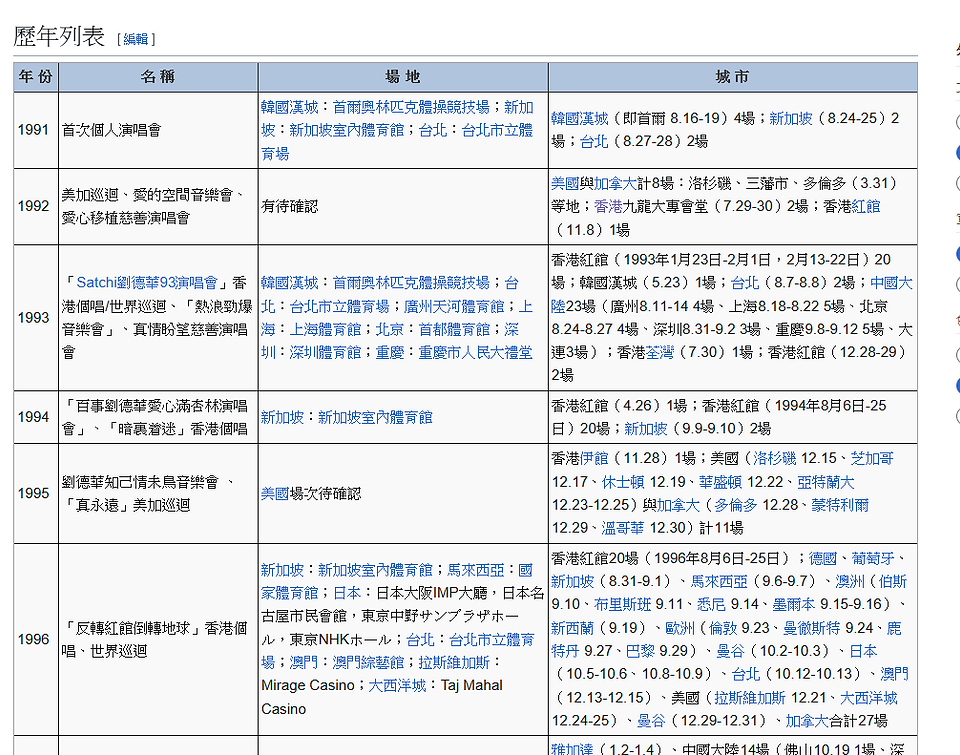
Task: Click the 首次個人演唱會 name cell
Action: [x=158, y=130]
